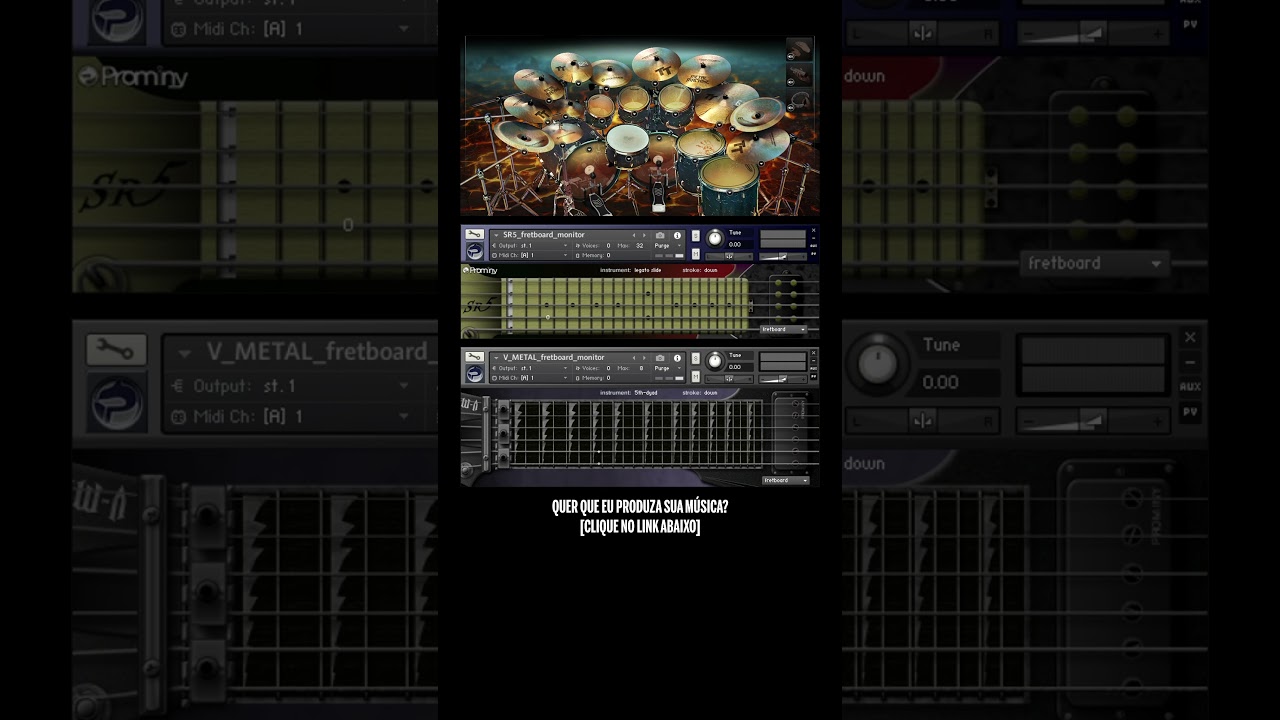Click the 'QUER QUE EU PRODUZA SUA MÚSICA?' caption
The image size is (1280, 720).
click(640, 507)
